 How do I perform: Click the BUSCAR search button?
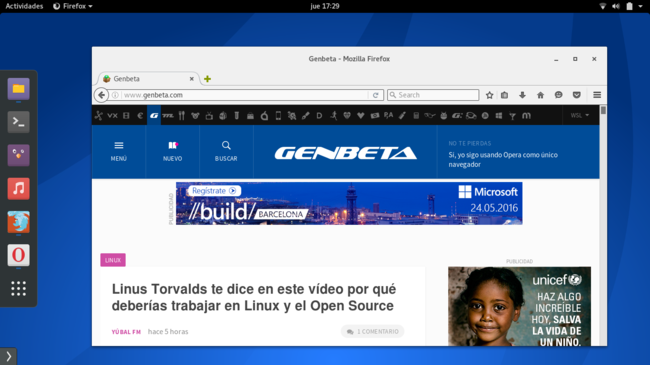coord(226,151)
